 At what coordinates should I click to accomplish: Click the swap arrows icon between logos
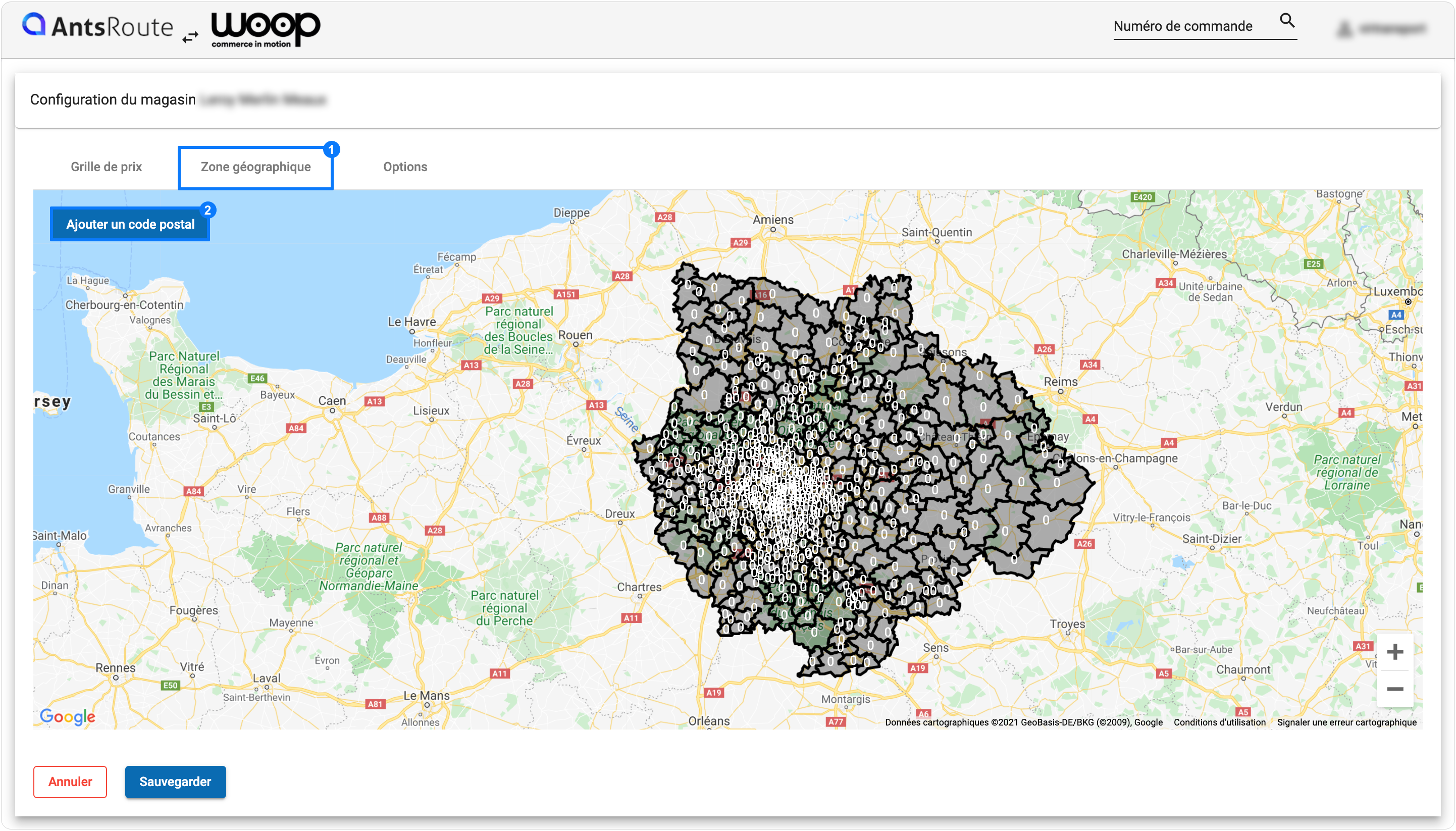(x=190, y=37)
